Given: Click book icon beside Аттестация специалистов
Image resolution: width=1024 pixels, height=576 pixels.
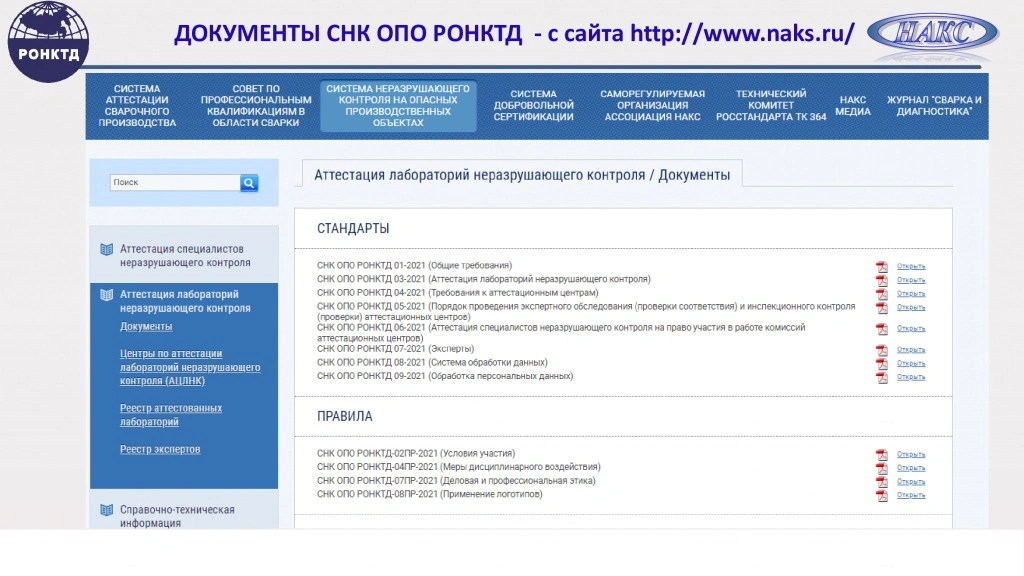Looking at the screenshot, I should tap(106, 249).
